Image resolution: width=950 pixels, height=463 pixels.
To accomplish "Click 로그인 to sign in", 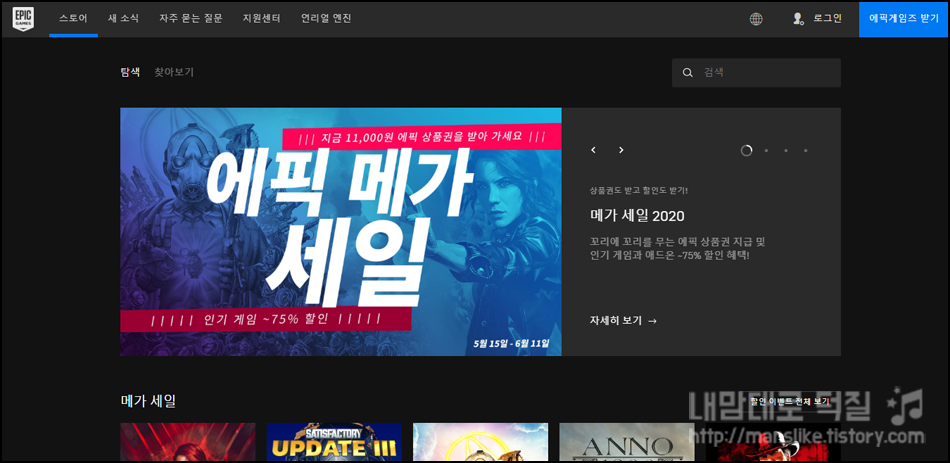I will pyautogui.click(x=828, y=19).
